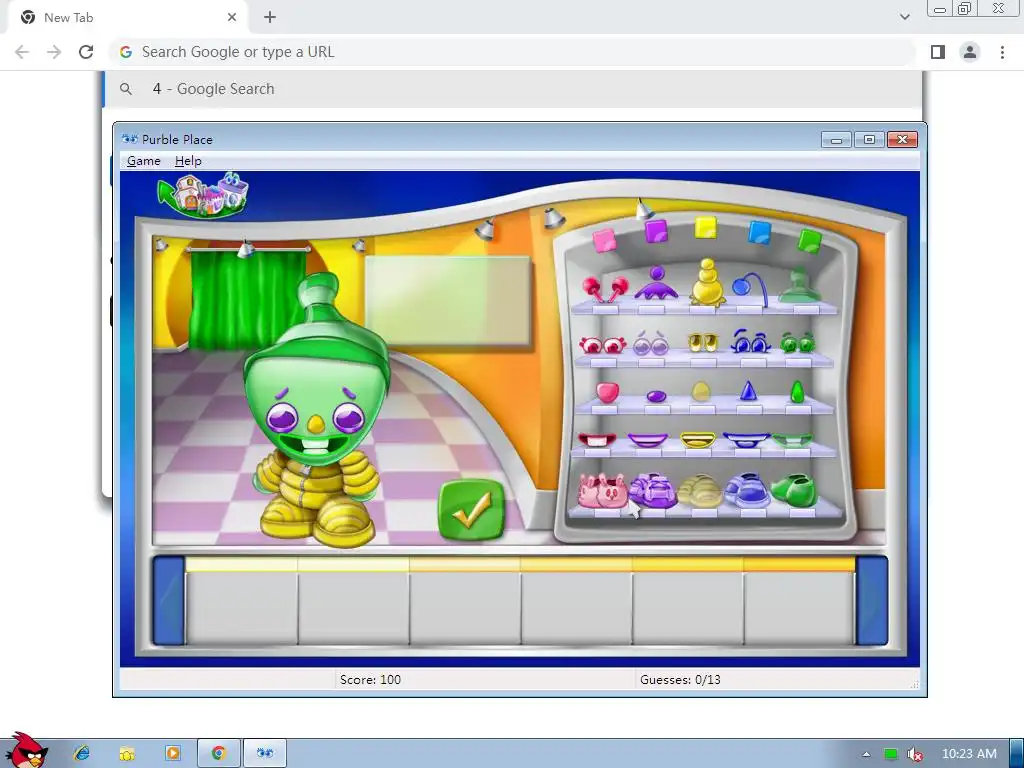Submit guess with the green checkmark button
The image size is (1024, 768).
472,510
